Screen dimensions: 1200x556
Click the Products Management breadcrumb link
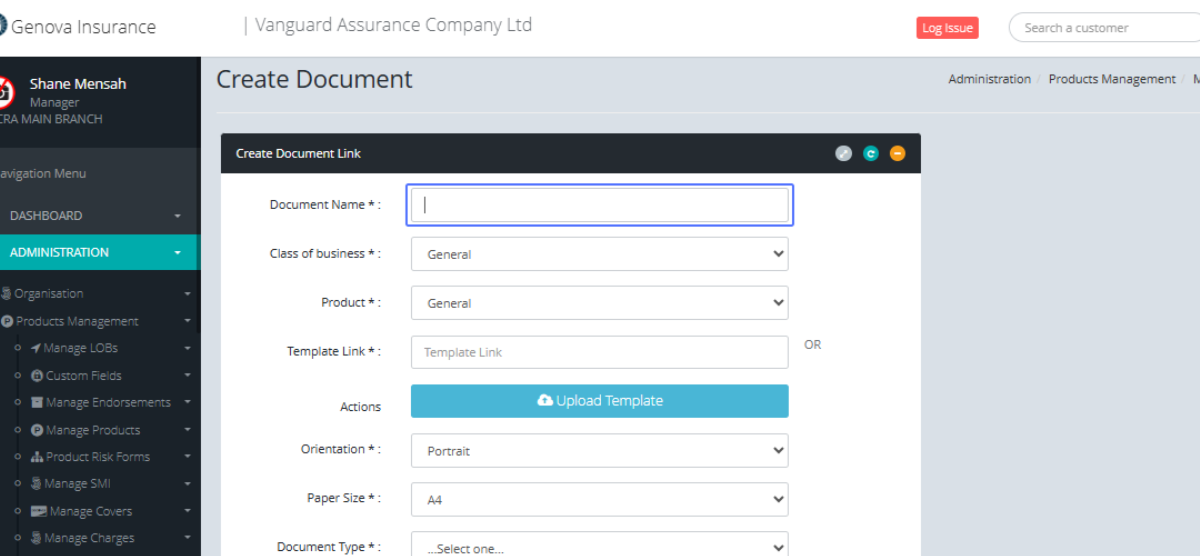coord(1111,79)
